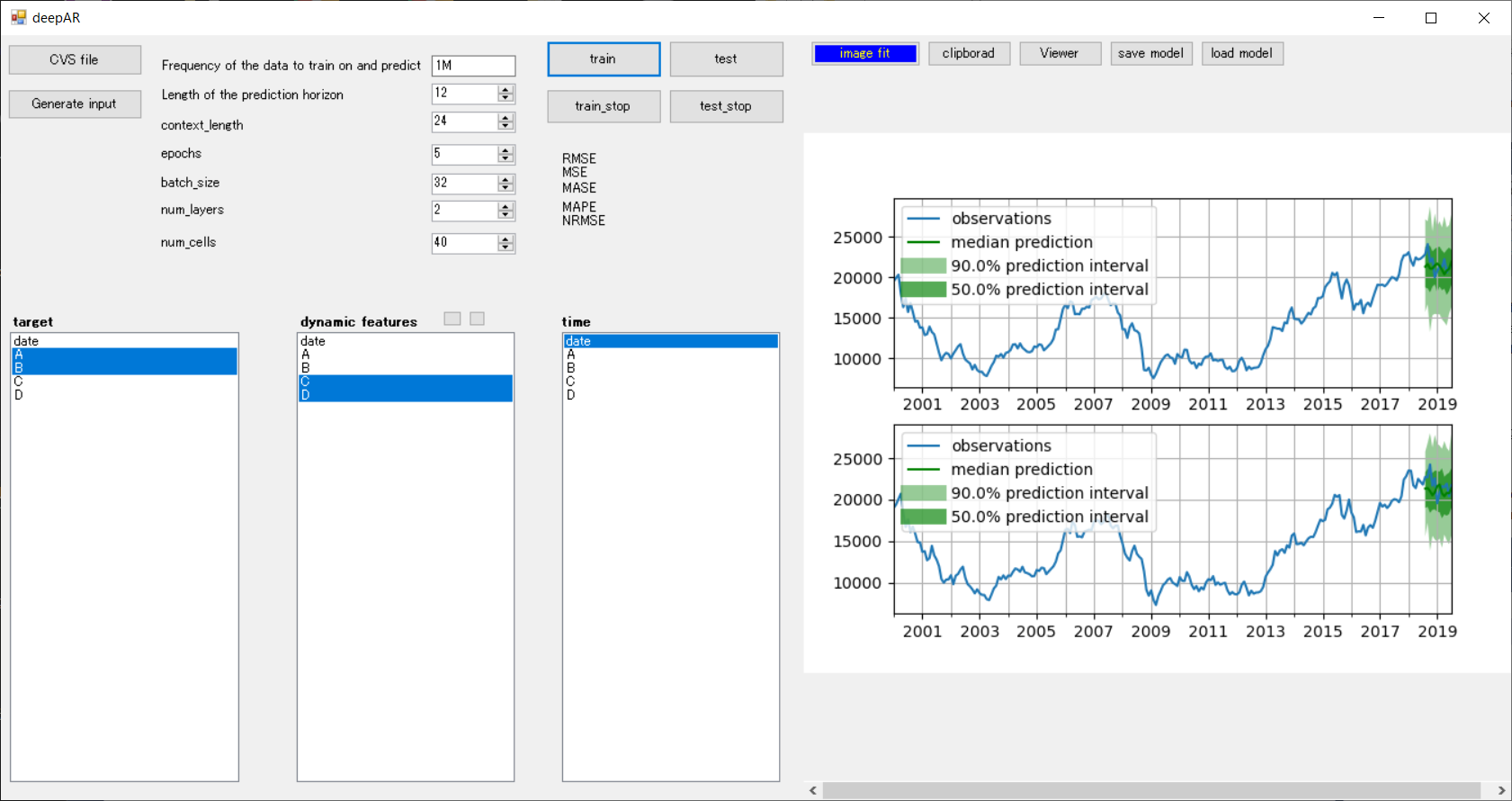Decrease context_length with down arrow
The height and width of the screenshot is (801, 1512).
tap(505, 126)
